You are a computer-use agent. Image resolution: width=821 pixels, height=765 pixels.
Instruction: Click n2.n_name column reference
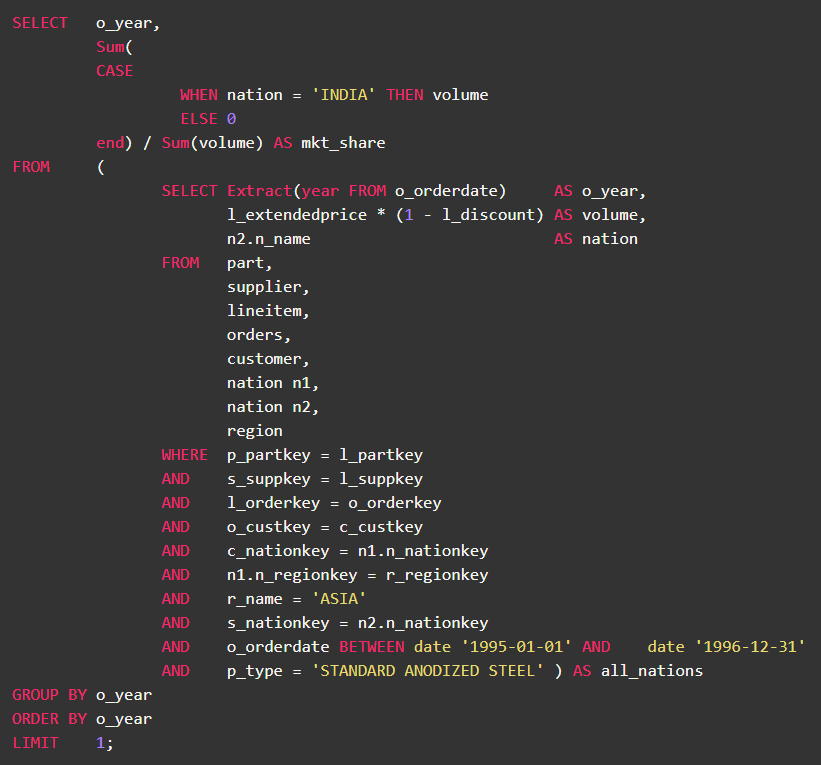click(269, 239)
